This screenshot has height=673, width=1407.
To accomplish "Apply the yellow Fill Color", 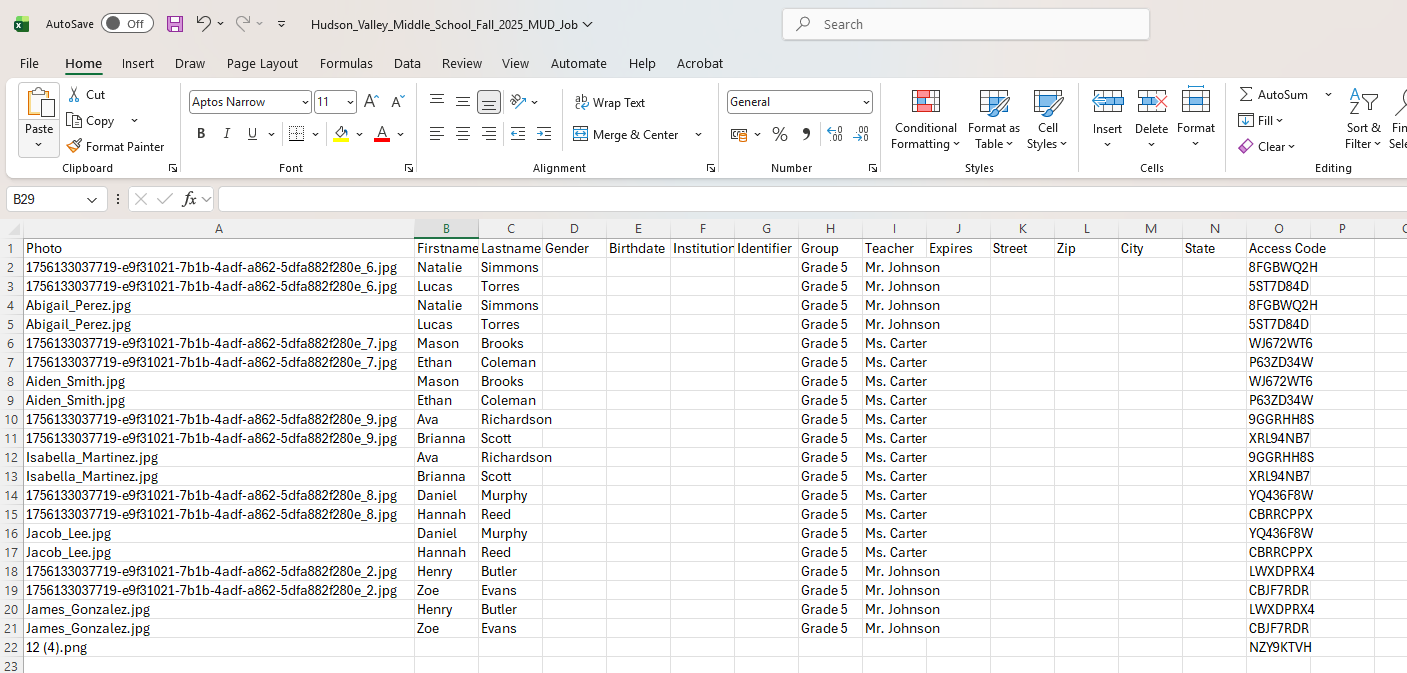I will tap(341, 134).
